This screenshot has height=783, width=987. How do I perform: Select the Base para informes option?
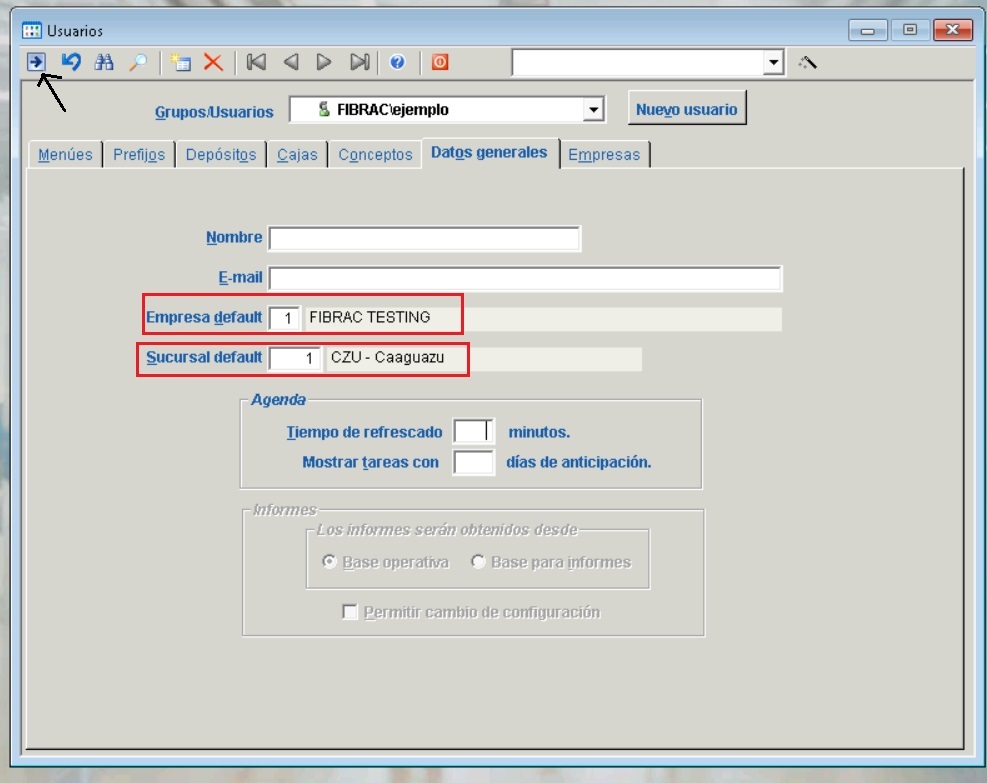[478, 562]
